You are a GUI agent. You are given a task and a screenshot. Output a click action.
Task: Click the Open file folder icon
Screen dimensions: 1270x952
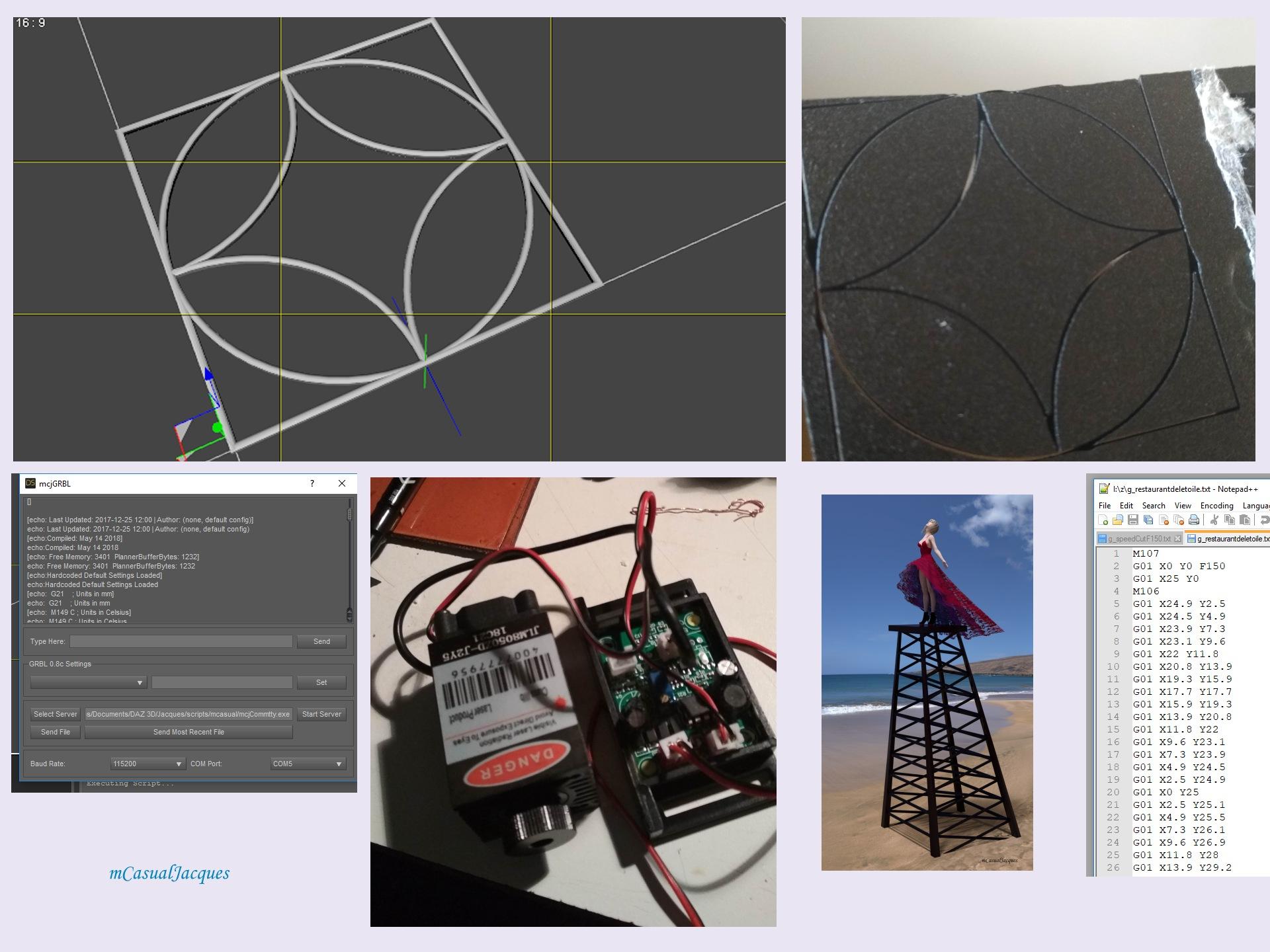point(1118,520)
